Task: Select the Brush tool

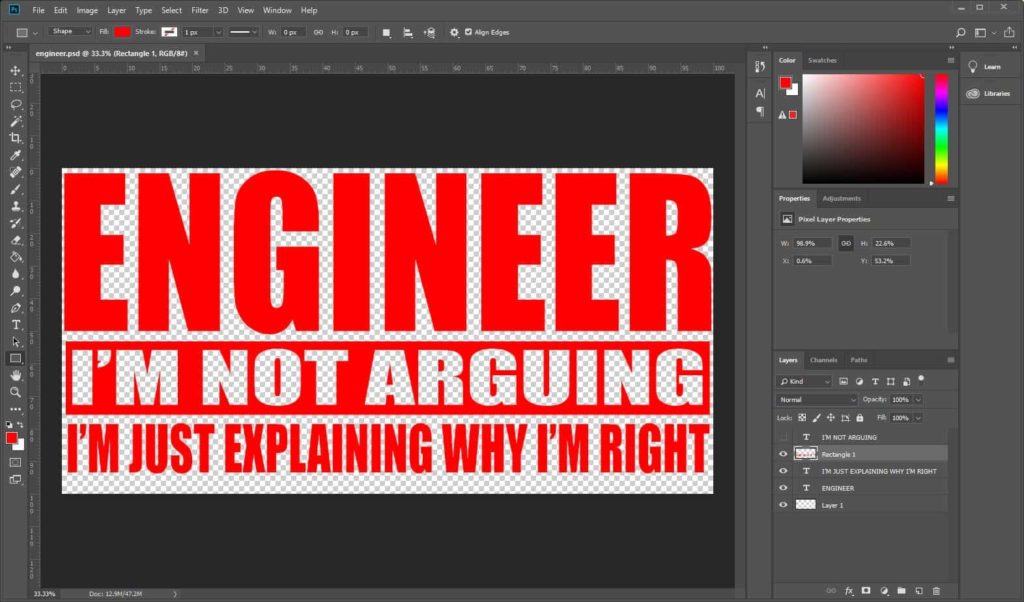Action: (x=16, y=189)
